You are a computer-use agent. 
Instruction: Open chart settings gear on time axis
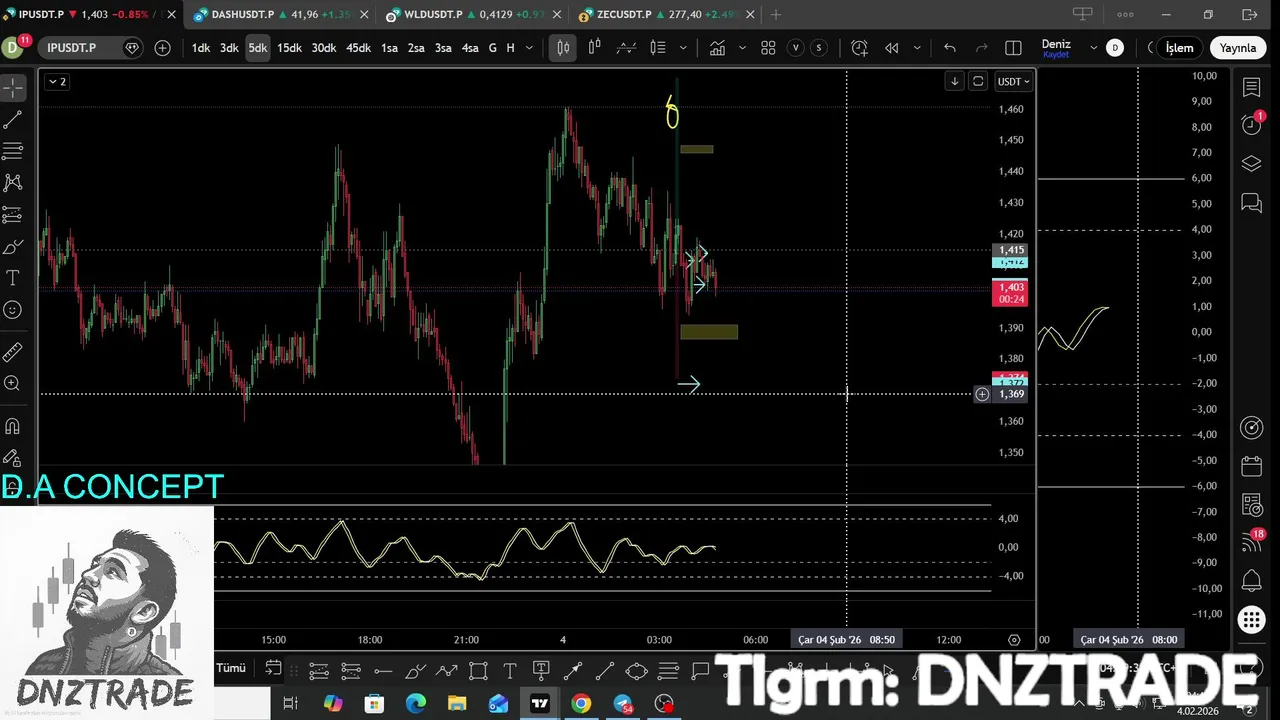[1014, 640]
